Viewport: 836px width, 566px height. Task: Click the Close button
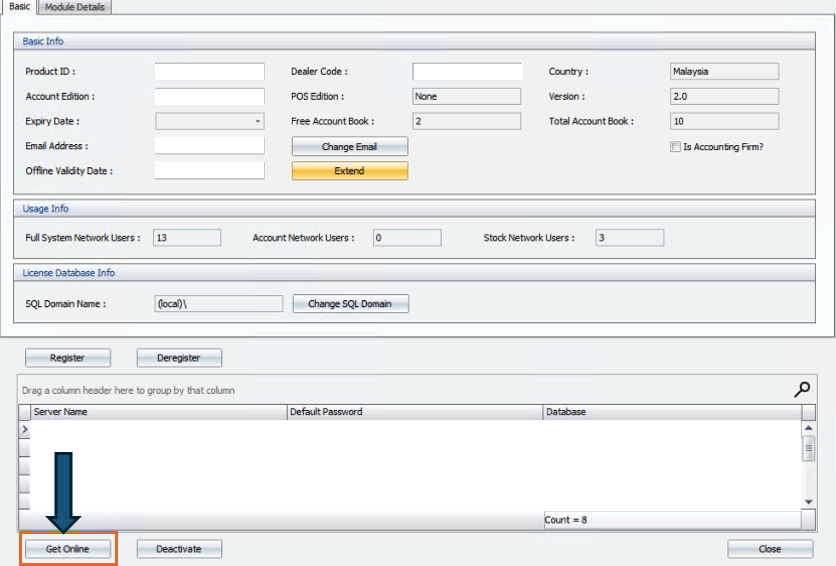click(x=769, y=549)
